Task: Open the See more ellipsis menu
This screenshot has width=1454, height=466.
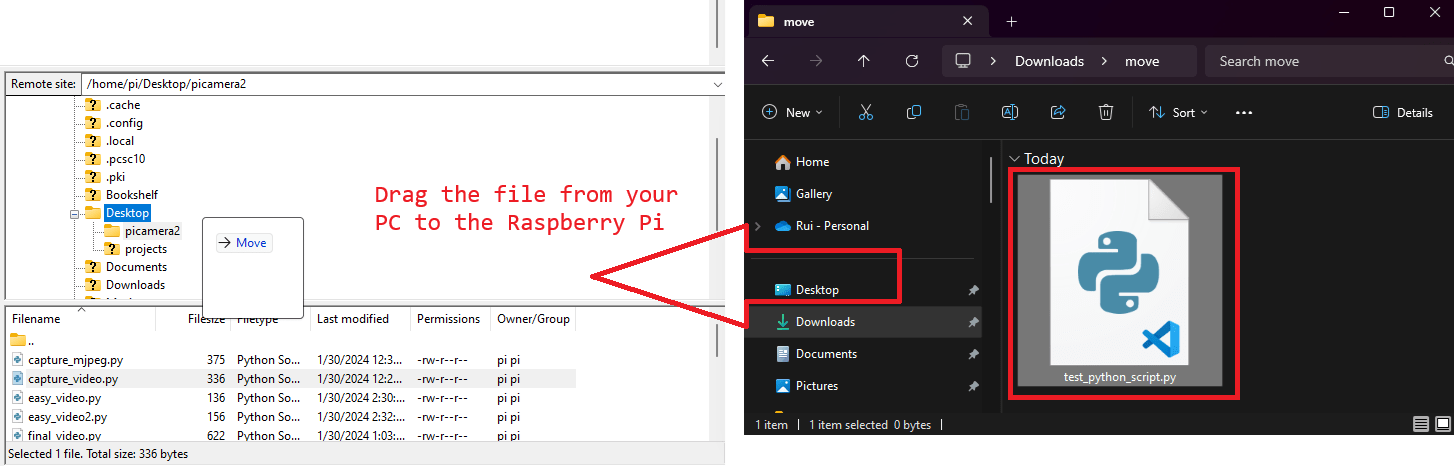Action: point(1244,113)
